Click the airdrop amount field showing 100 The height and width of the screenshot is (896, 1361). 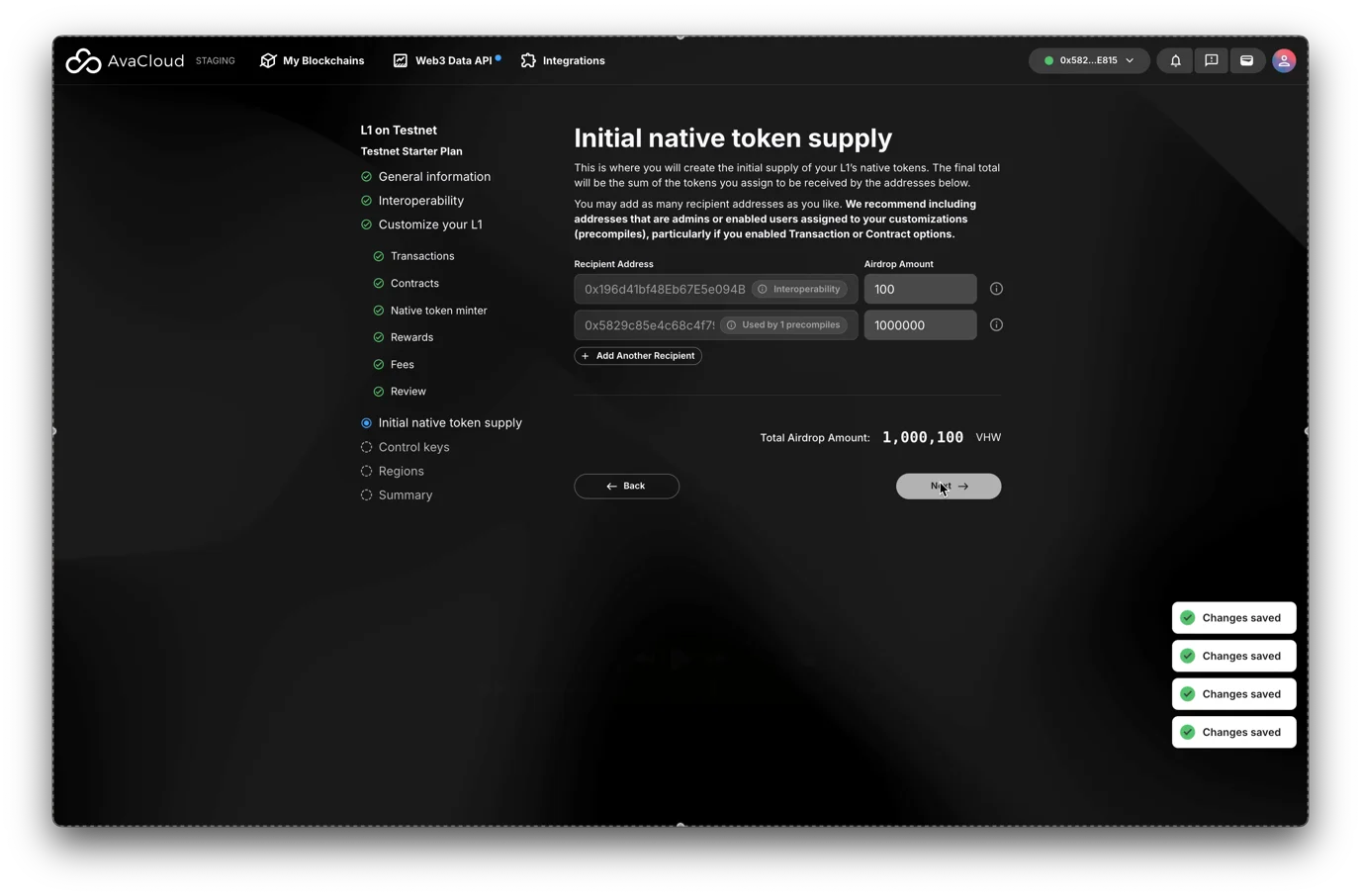pyautogui.click(x=921, y=289)
